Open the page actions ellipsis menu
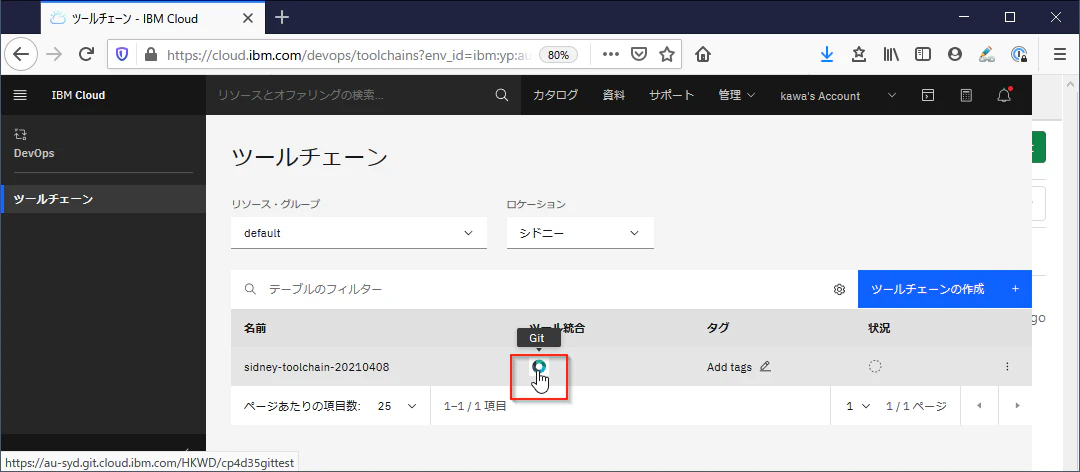This screenshot has height=472, width=1080. click(x=611, y=54)
